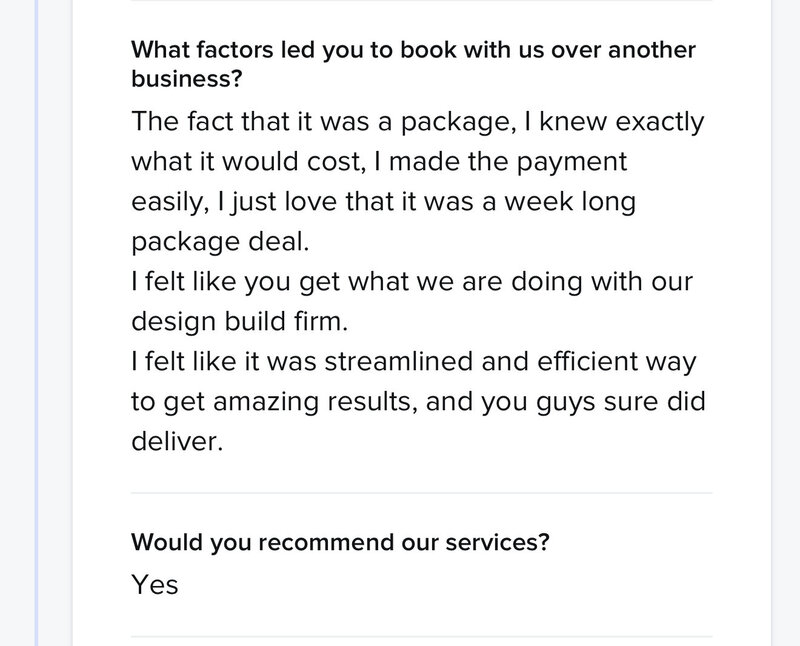This screenshot has width=800, height=646.
Task: Click the words 'week long' in the response
Action: coord(570,203)
